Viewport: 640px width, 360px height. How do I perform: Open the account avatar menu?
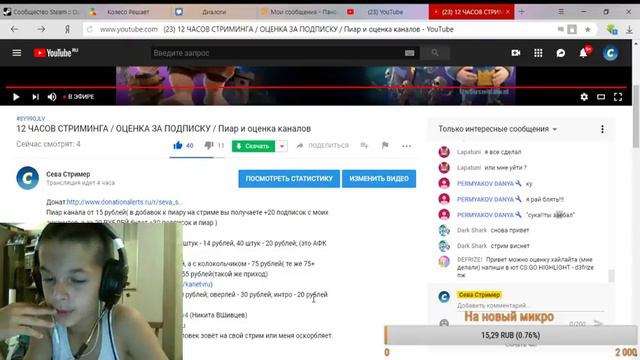pos(610,53)
